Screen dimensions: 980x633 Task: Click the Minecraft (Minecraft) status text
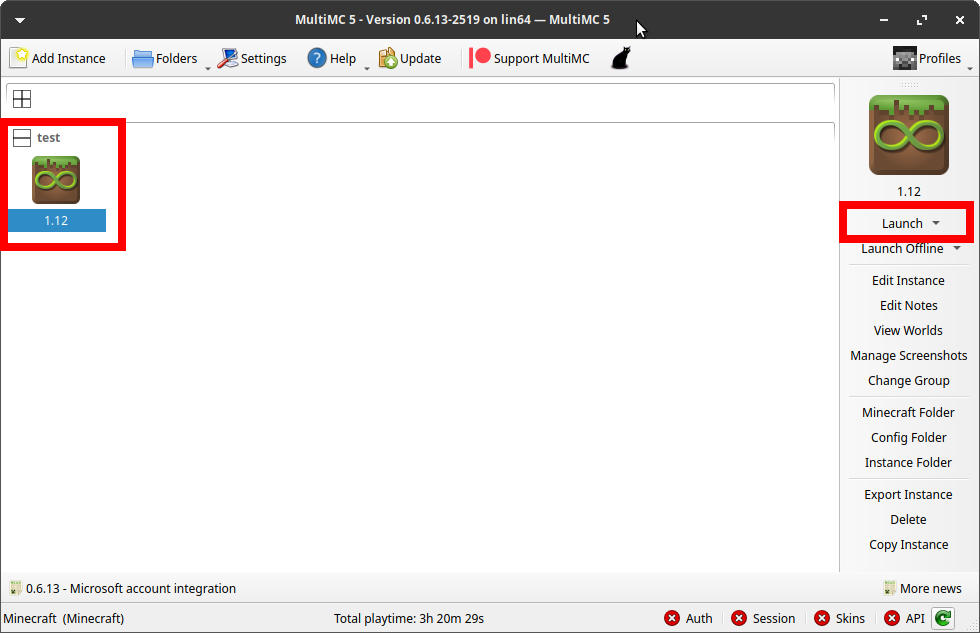point(64,618)
